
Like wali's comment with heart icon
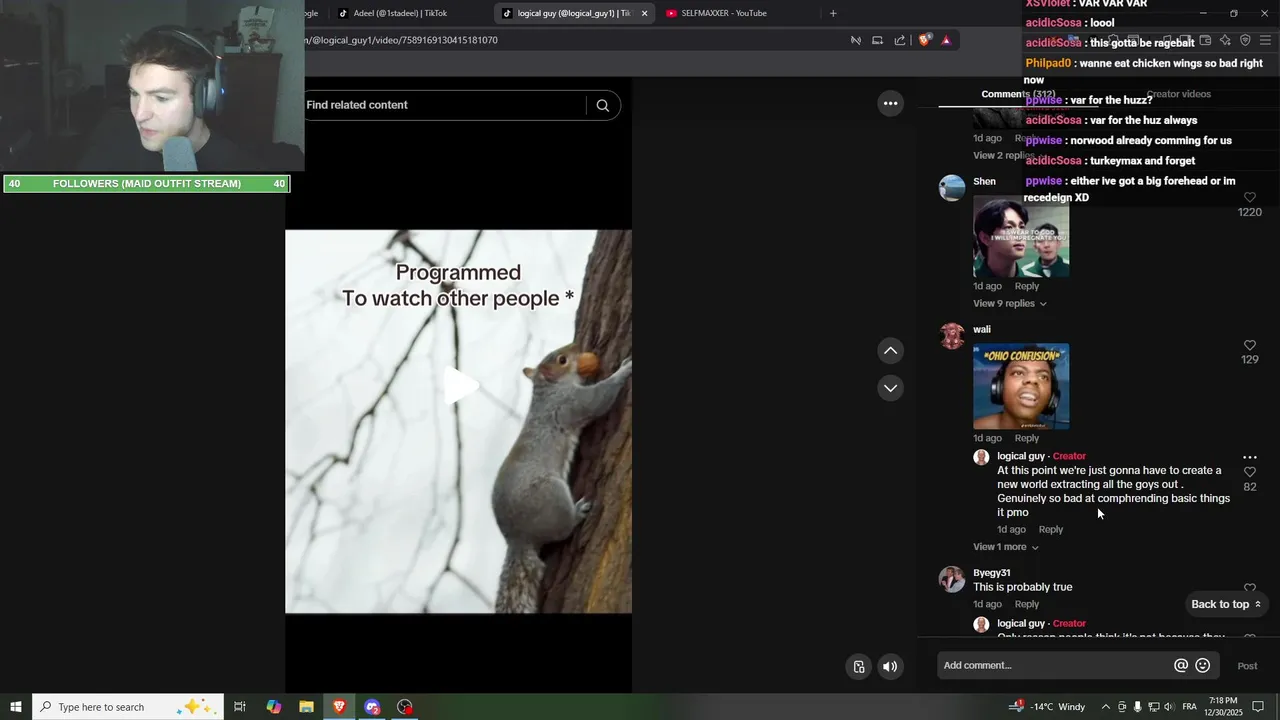[1249, 345]
